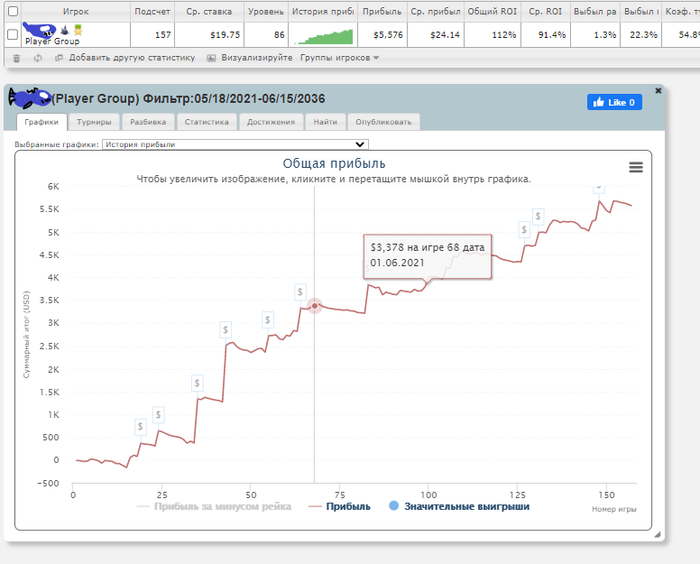Sort by the Подсчет column header
Screen dimensions: 700x564
click(152, 12)
